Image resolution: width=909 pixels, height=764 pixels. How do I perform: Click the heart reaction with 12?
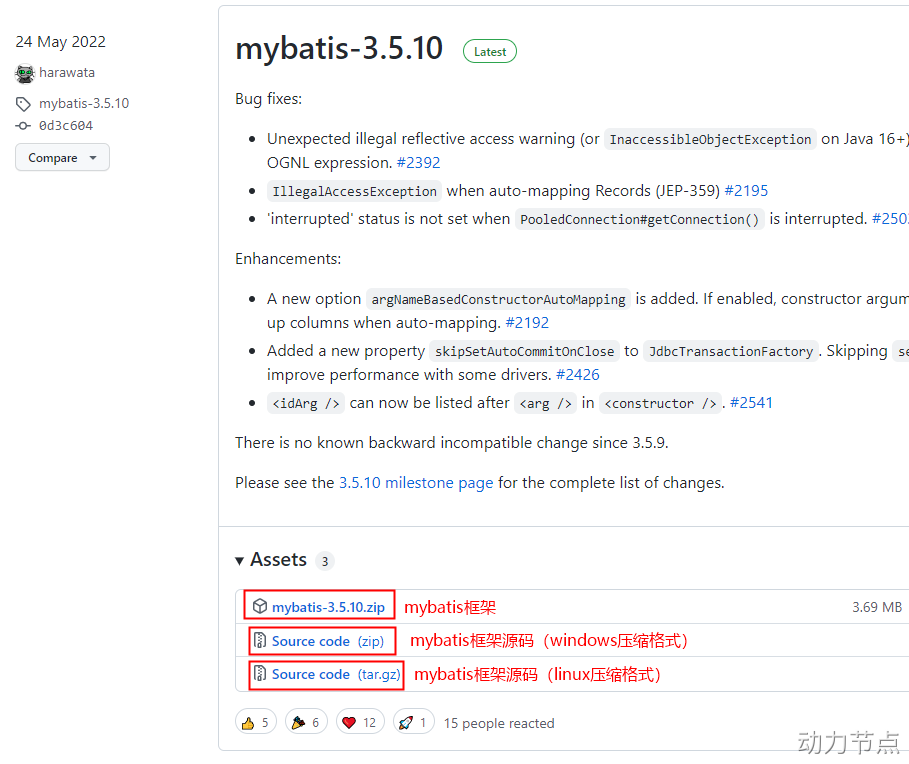click(360, 722)
